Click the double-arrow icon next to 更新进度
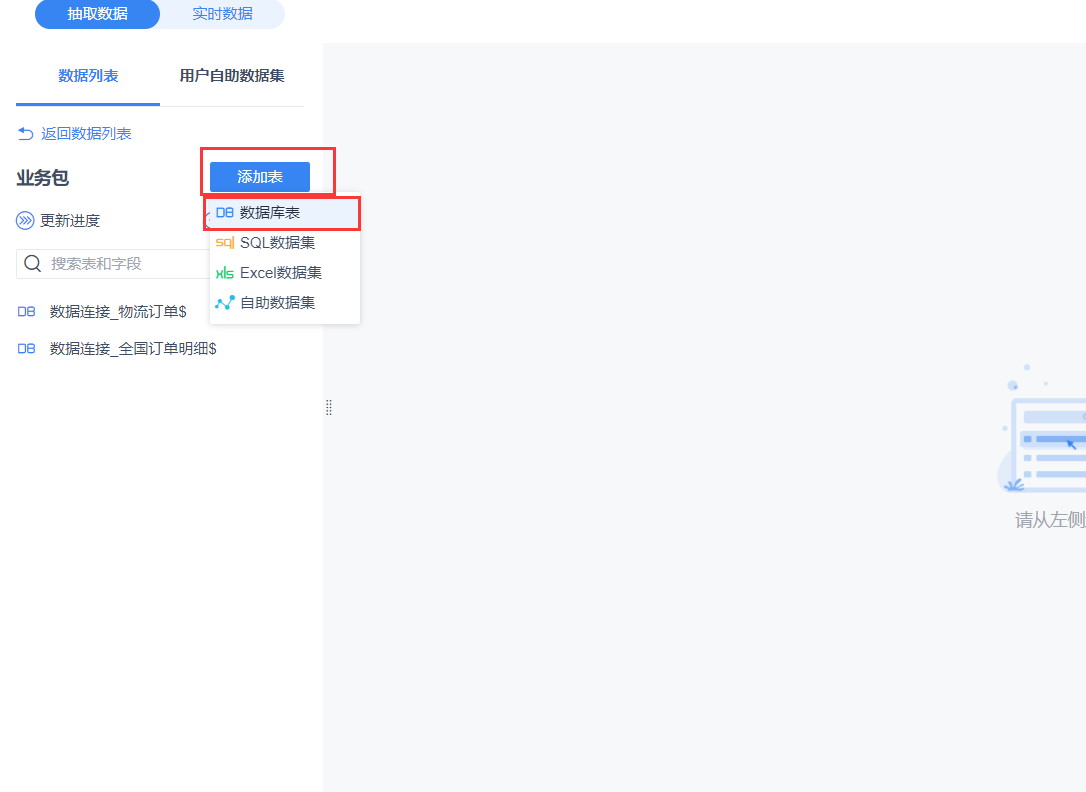This screenshot has width=1086, height=792. point(25,220)
